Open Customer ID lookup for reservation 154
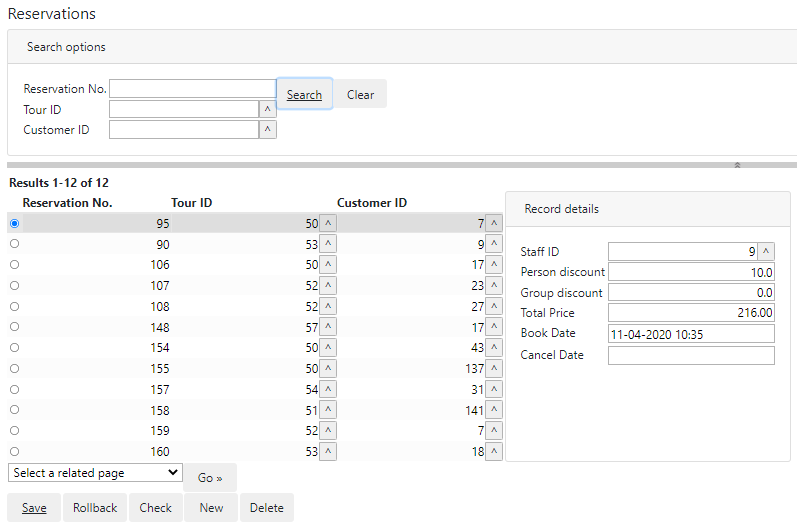The height and width of the screenshot is (531, 797). (x=494, y=348)
